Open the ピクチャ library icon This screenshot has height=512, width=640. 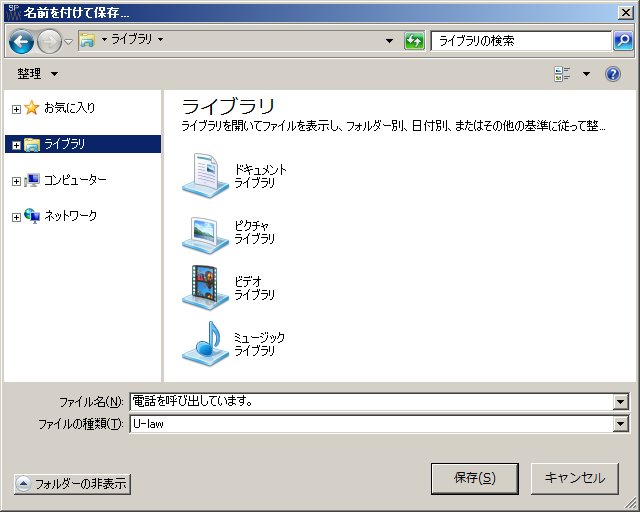(x=205, y=232)
